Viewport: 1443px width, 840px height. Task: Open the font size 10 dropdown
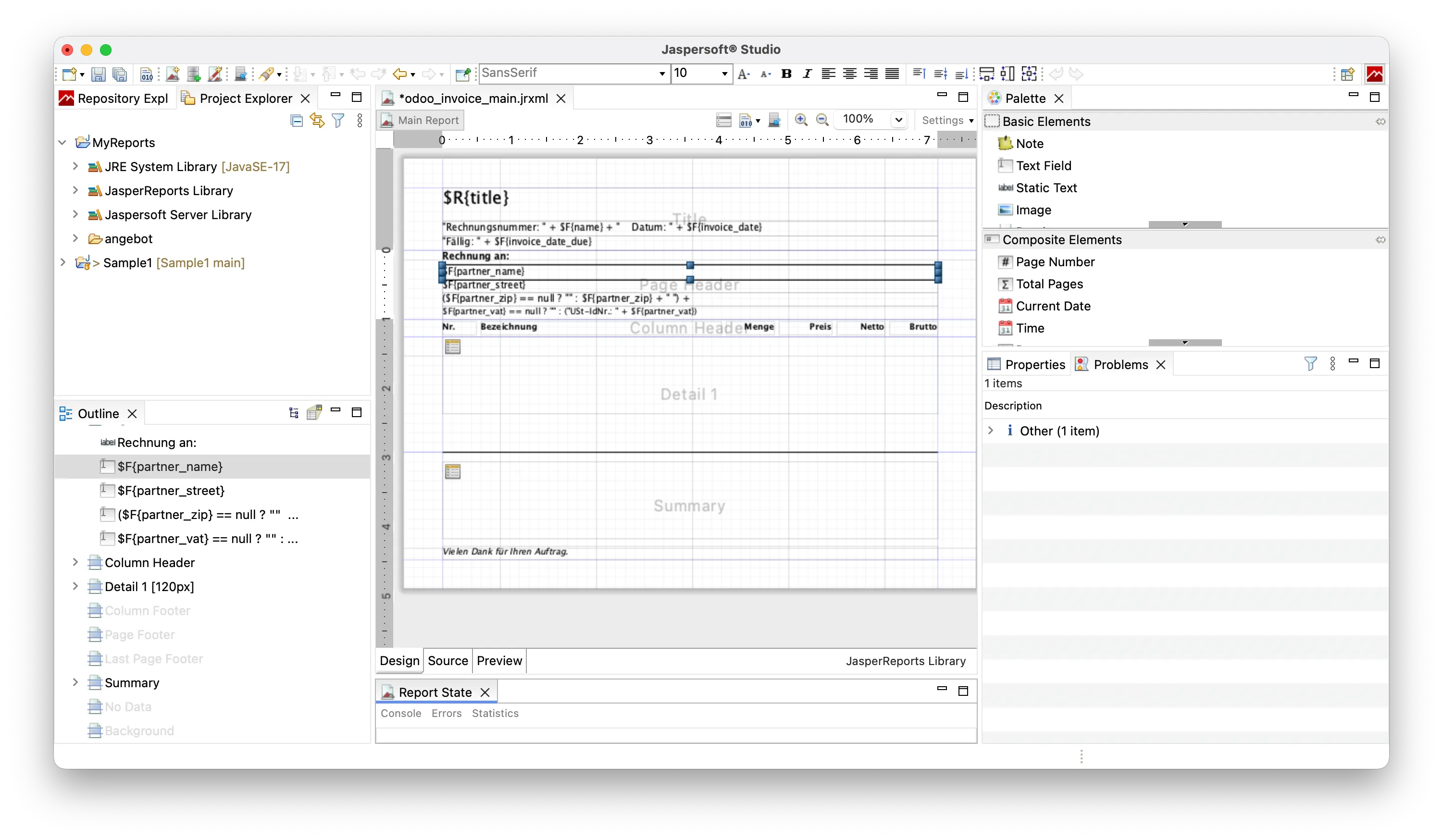[724, 74]
